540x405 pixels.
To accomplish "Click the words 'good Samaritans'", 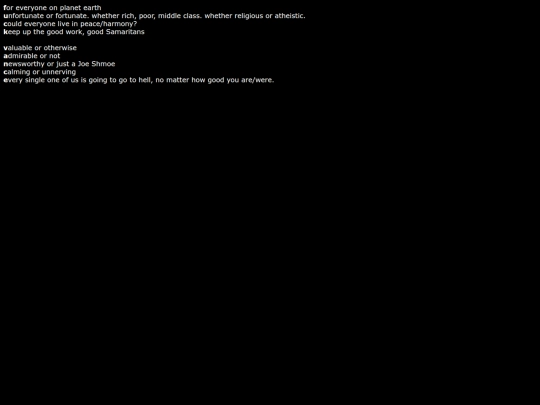I will click(116, 32).
